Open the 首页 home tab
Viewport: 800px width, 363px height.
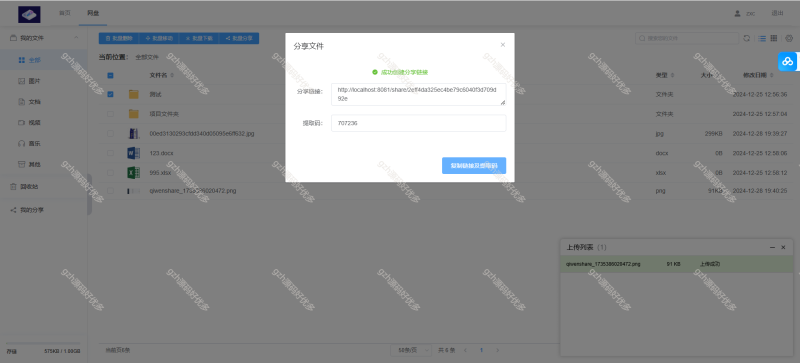point(65,13)
